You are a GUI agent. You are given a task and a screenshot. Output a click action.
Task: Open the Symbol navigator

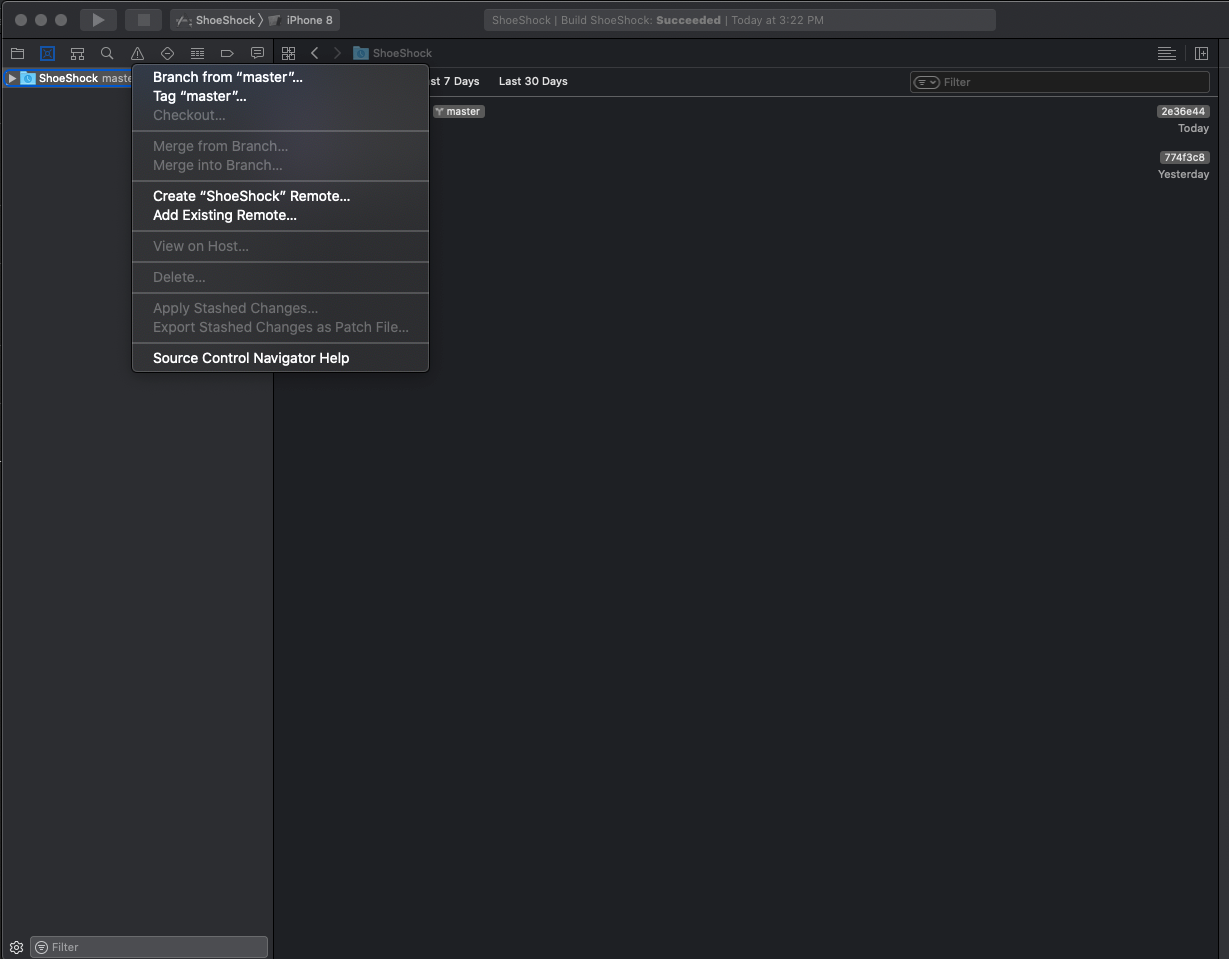click(x=77, y=53)
